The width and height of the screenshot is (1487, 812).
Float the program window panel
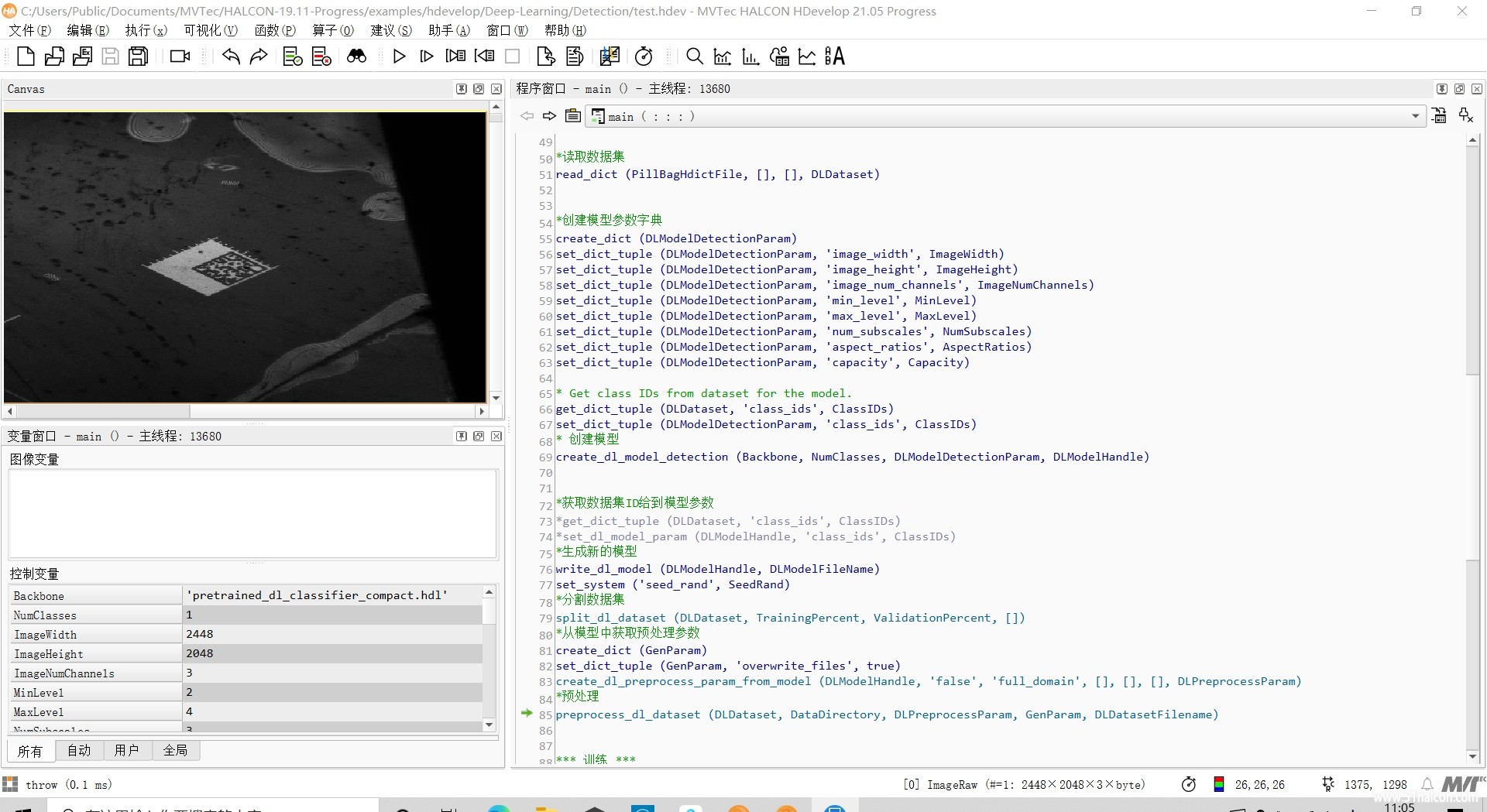[1459, 89]
